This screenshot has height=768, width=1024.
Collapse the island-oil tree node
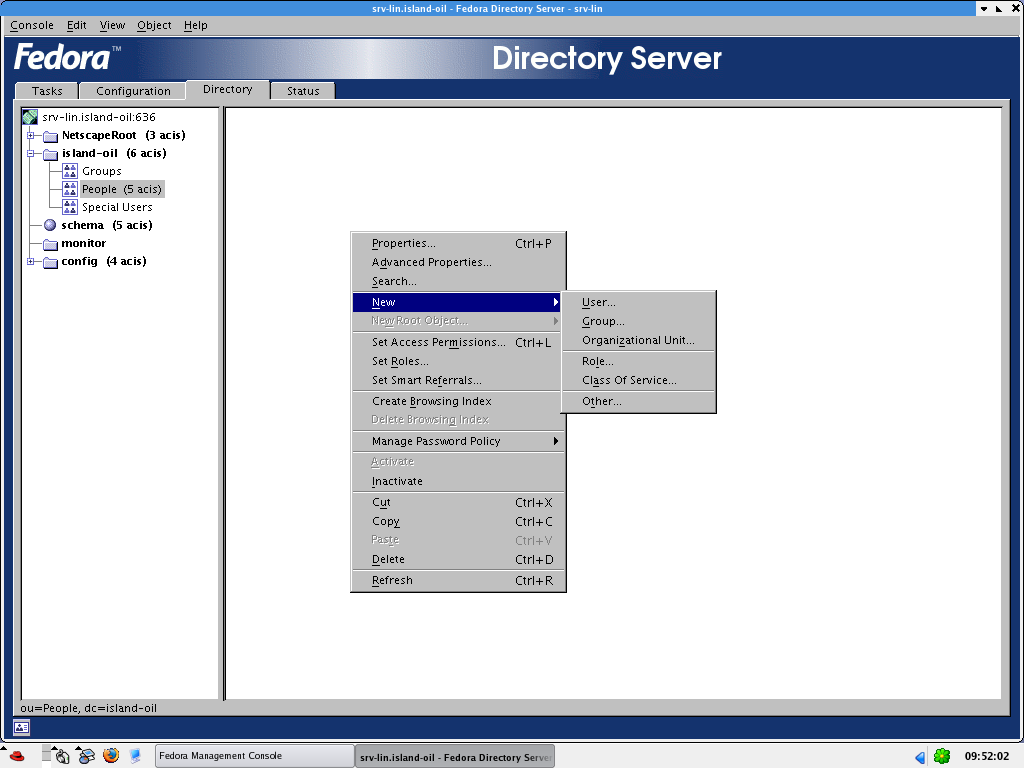30,154
